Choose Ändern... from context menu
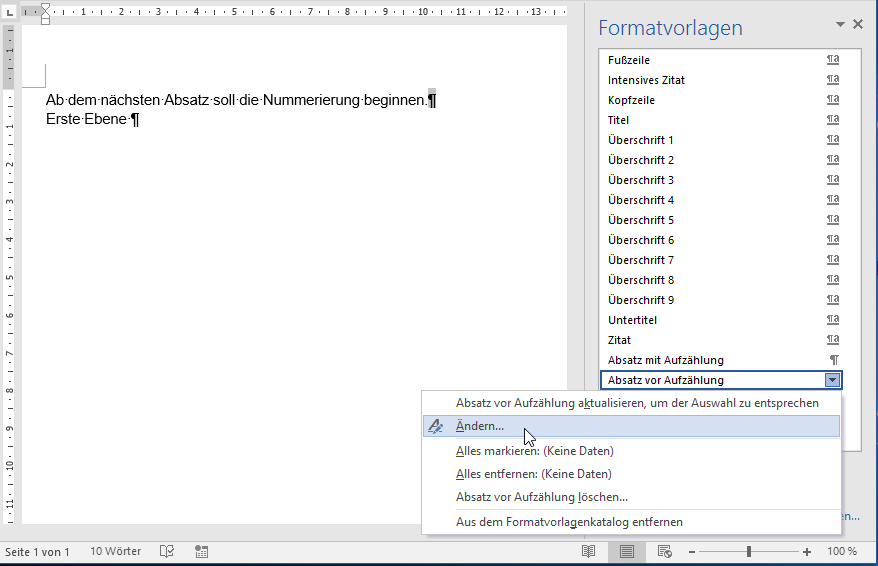878x566 pixels. click(x=480, y=426)
